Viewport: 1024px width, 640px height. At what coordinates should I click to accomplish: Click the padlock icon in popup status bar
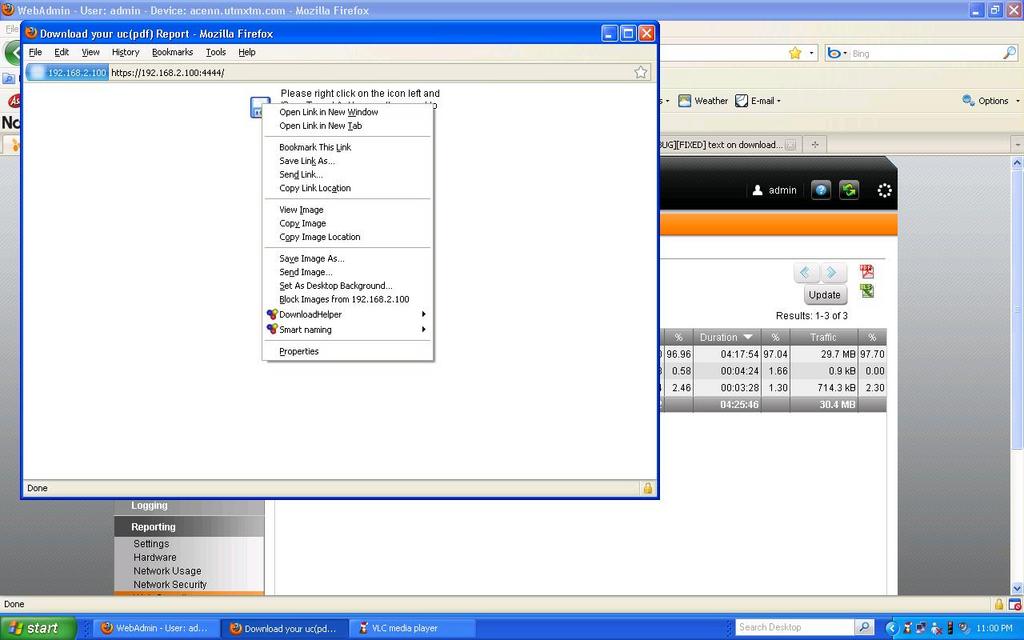[648, 488]
